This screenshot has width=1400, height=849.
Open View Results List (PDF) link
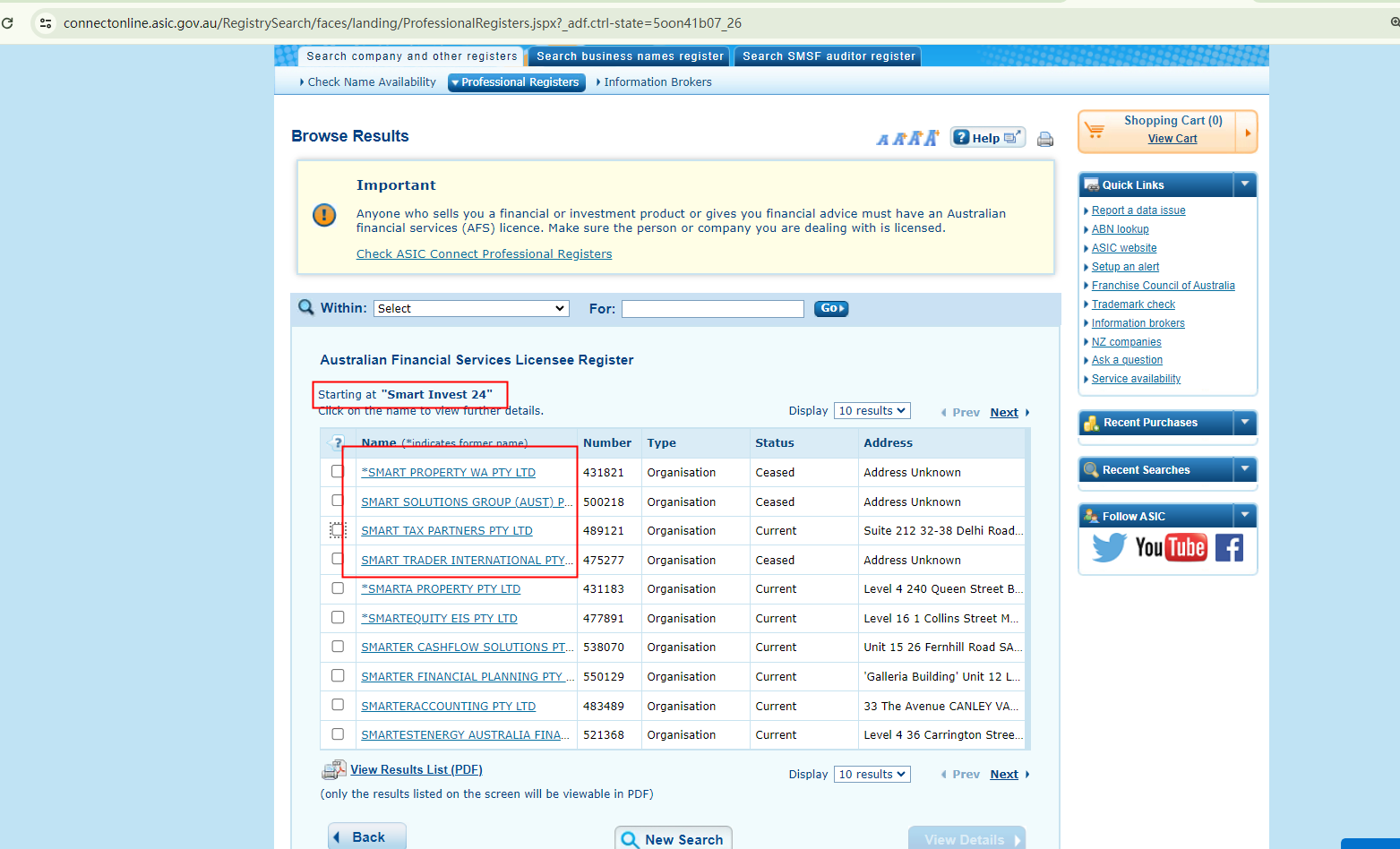click(x=417, y=769)
